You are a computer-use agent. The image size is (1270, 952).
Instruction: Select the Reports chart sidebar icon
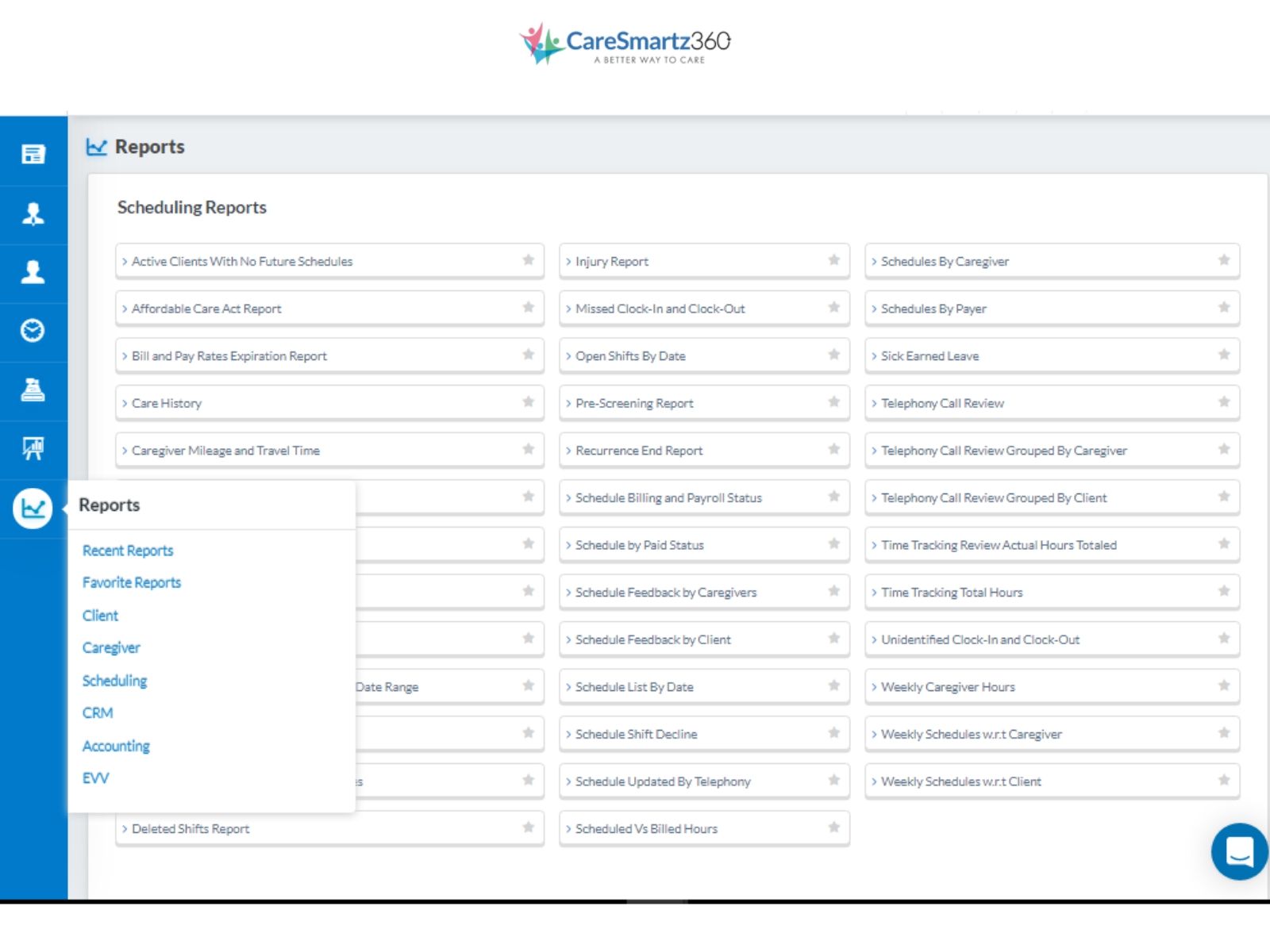click(33, 509)
